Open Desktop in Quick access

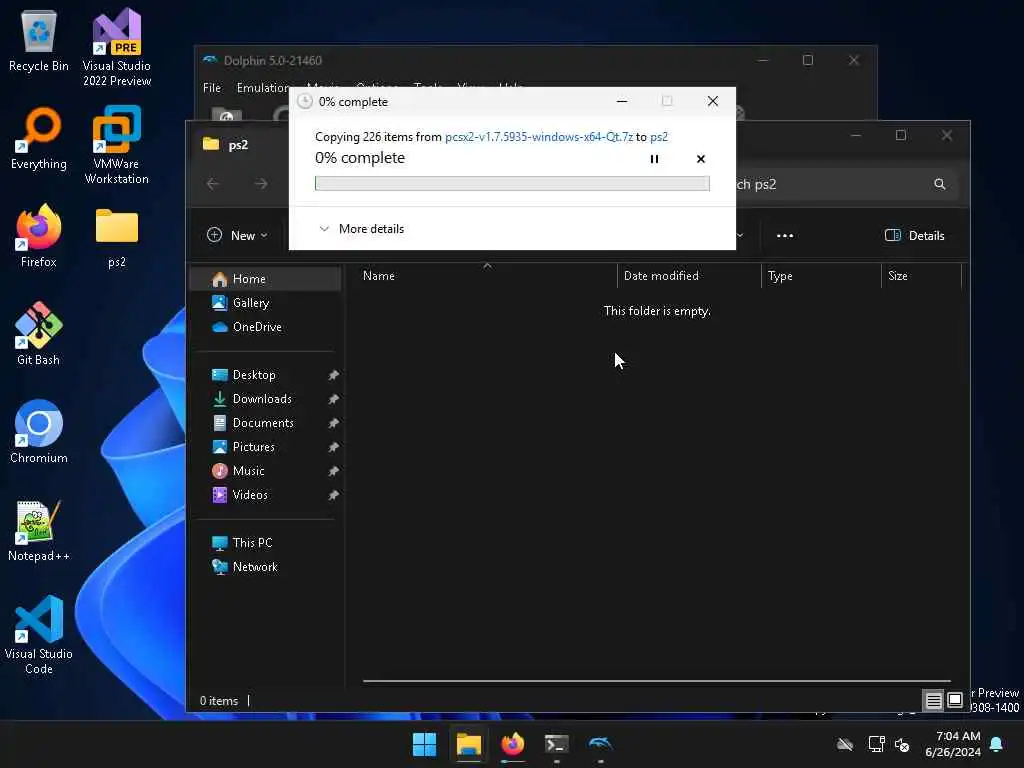click(265, 375)
